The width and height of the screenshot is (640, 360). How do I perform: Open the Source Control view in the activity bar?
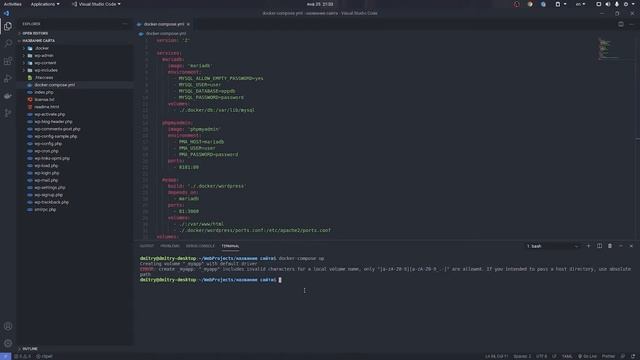8,113
